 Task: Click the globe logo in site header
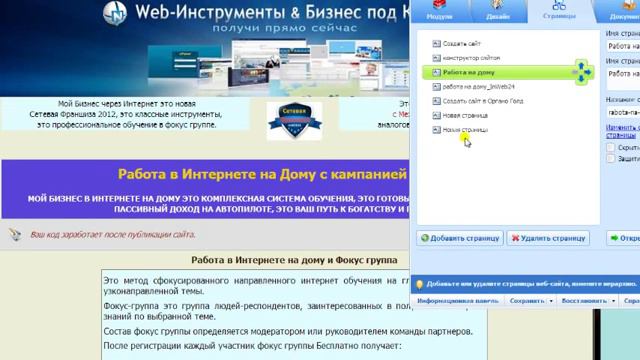(115, 13)
